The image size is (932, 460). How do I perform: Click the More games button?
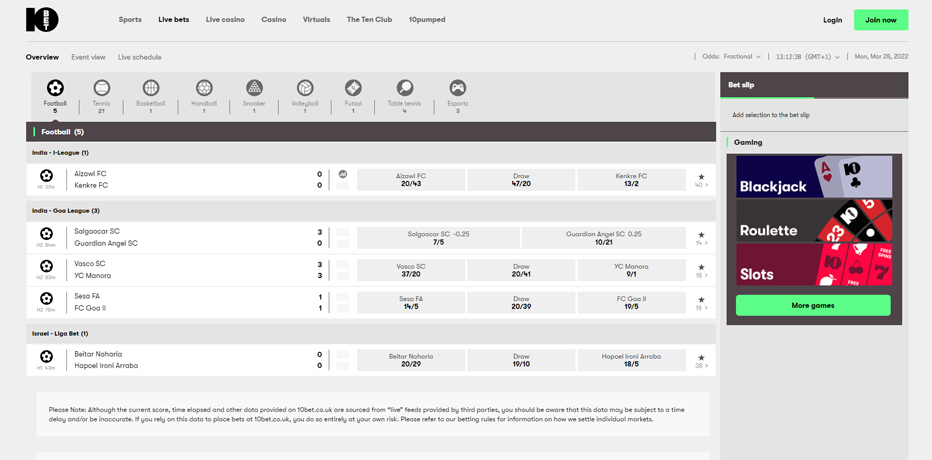pyautogui.click(x=813, y=305)
